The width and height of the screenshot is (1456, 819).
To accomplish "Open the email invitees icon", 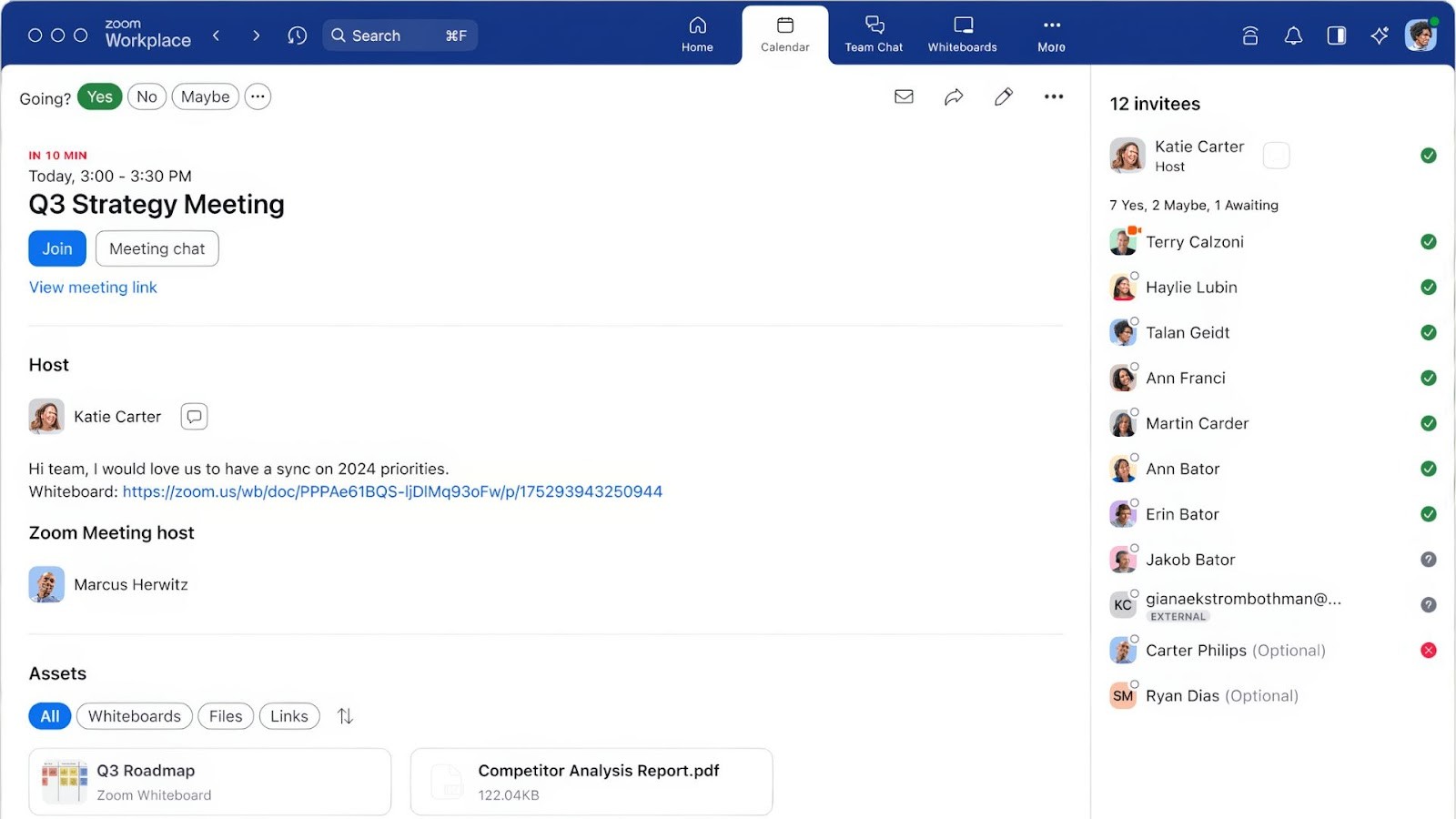I will [x=904, y=96].
